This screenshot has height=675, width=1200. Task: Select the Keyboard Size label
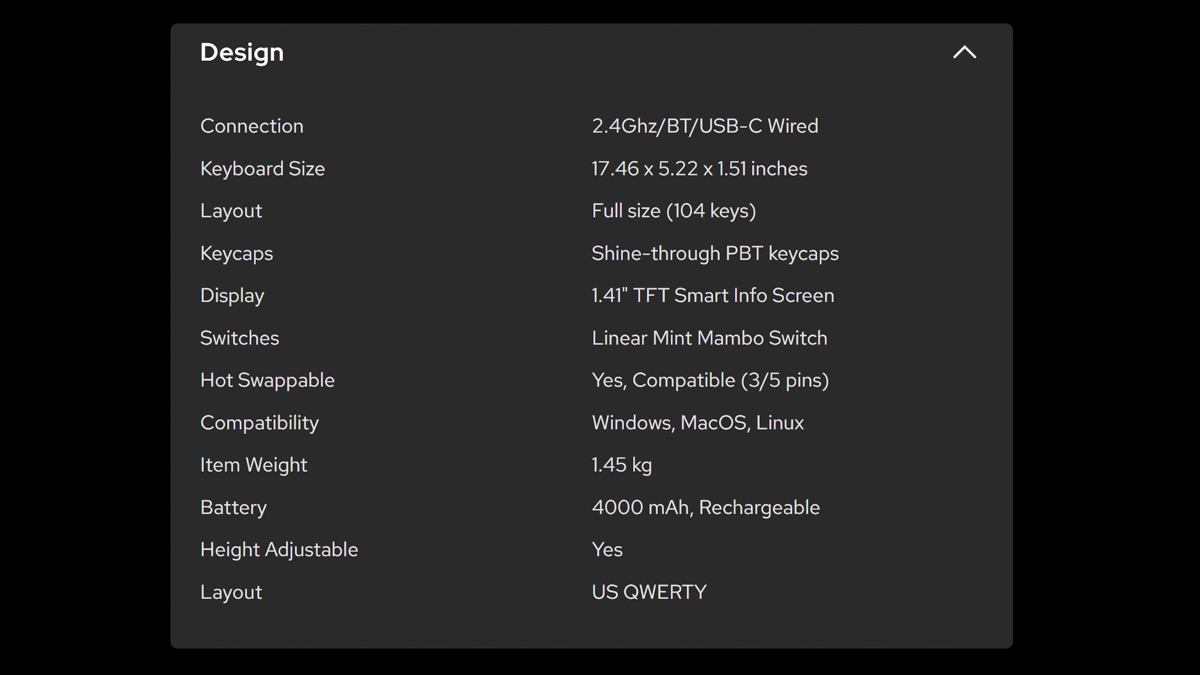pos(263,169)
